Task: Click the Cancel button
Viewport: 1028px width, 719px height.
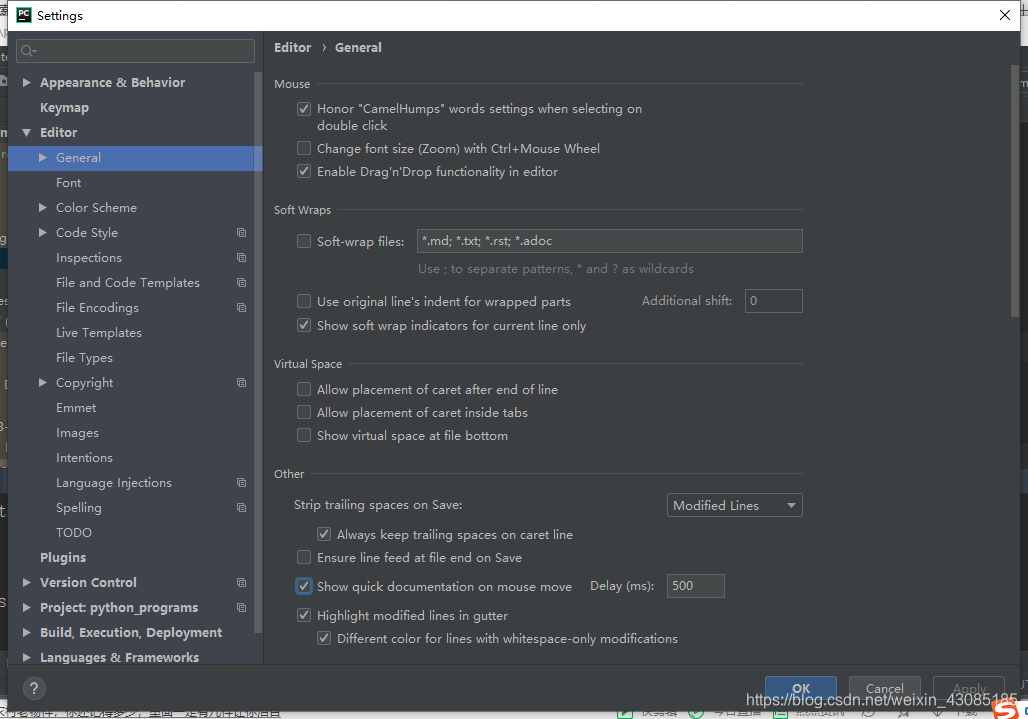Action: [884, 688]
